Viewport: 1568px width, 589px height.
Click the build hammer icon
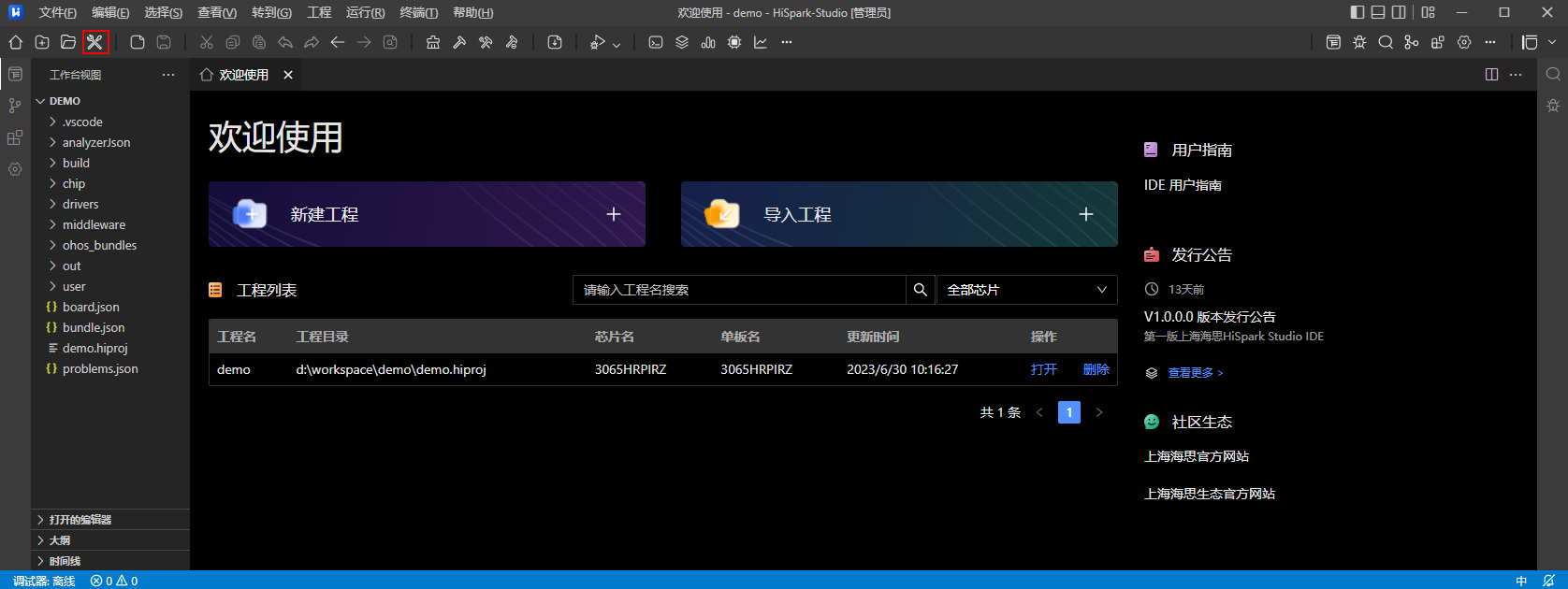tap(459, 42)
